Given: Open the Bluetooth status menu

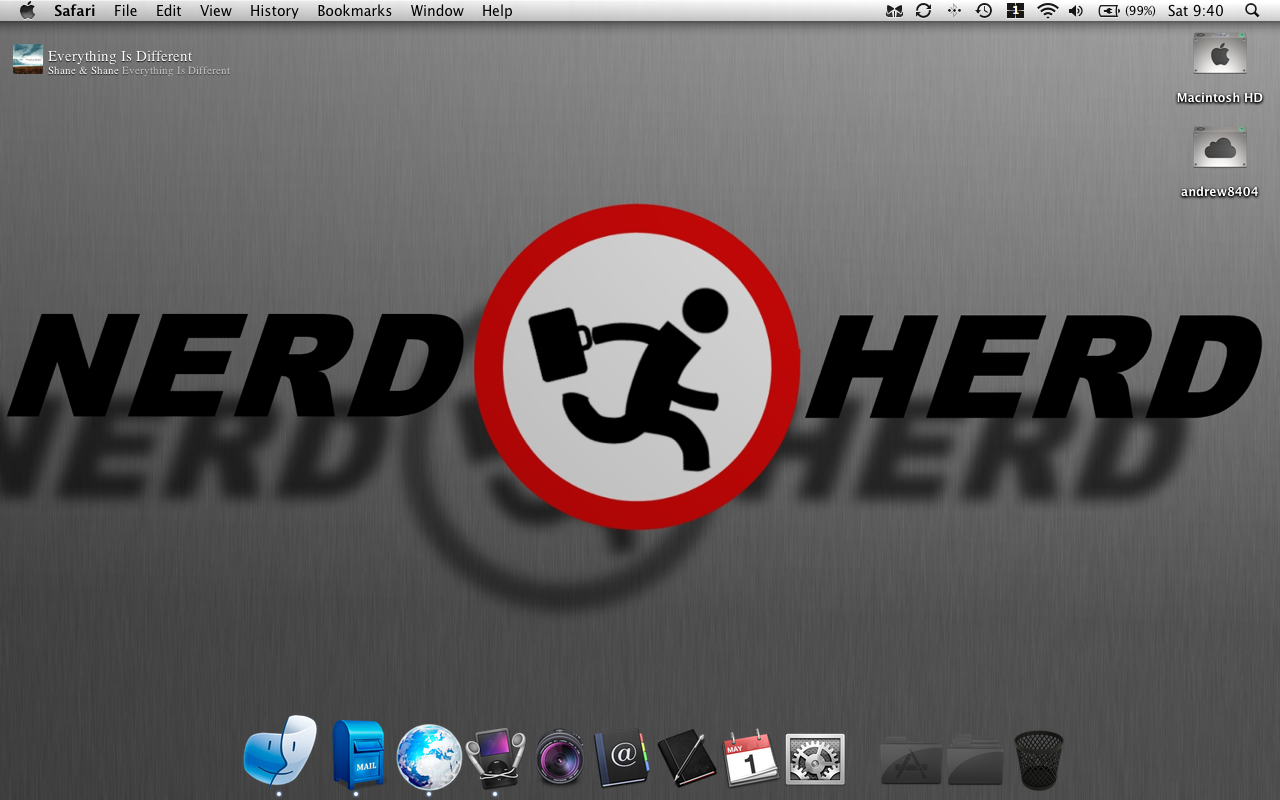Looking at the screenshot, I should 954,11.
